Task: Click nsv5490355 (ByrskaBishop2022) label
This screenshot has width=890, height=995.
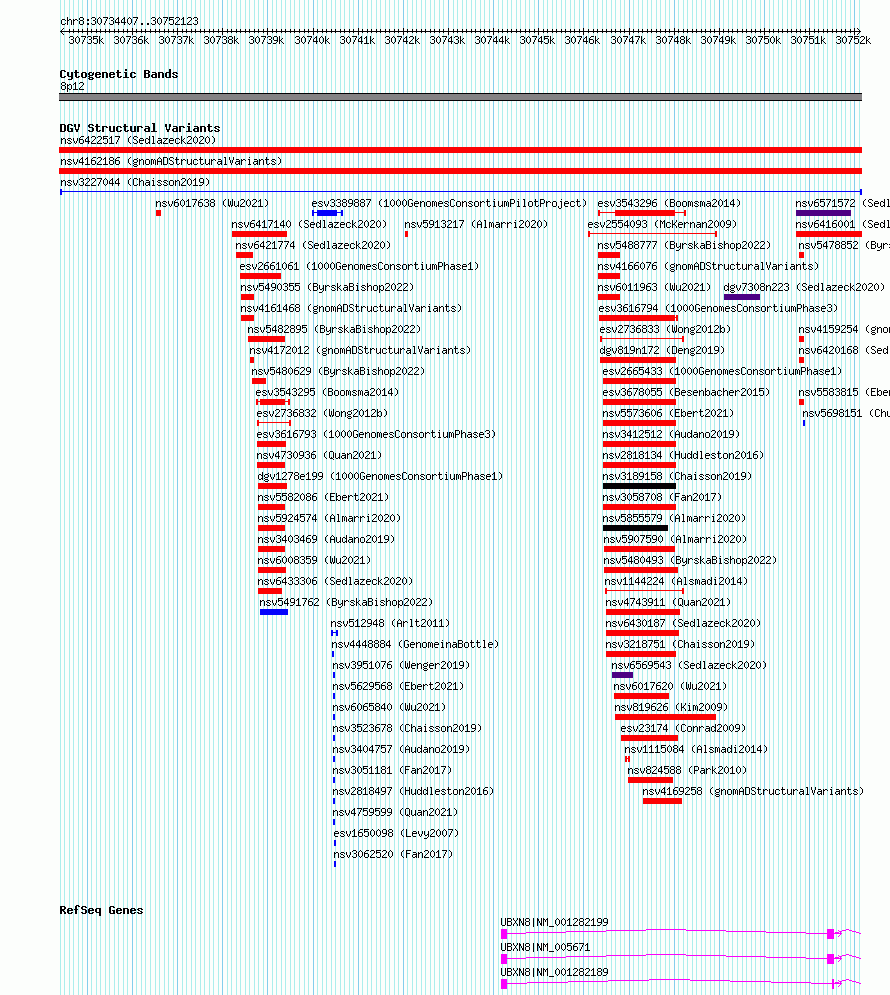Action: [327, 287]
